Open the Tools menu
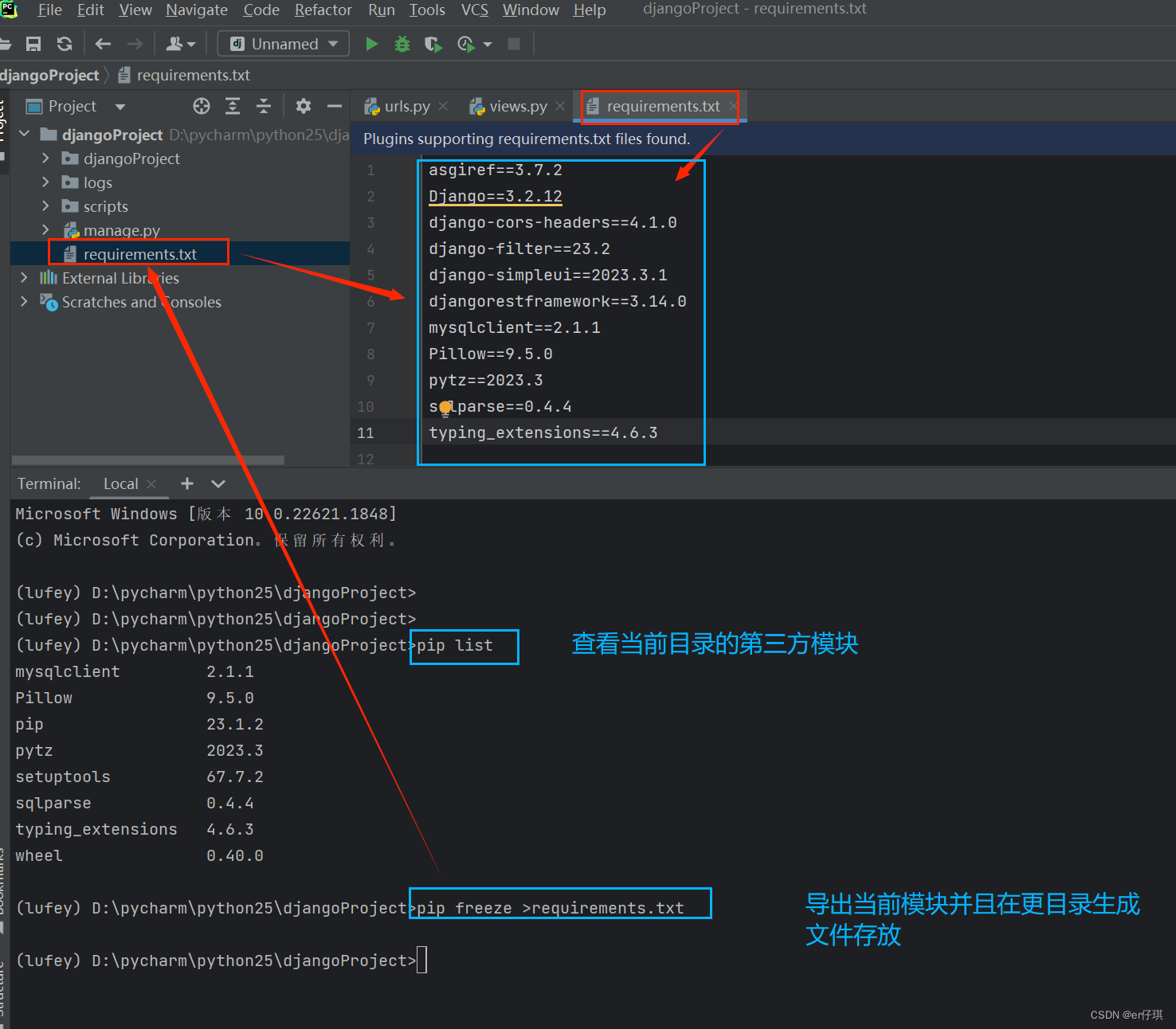Image resolution: width=1176 pixels, height=1029 pixels. point(427,10)
